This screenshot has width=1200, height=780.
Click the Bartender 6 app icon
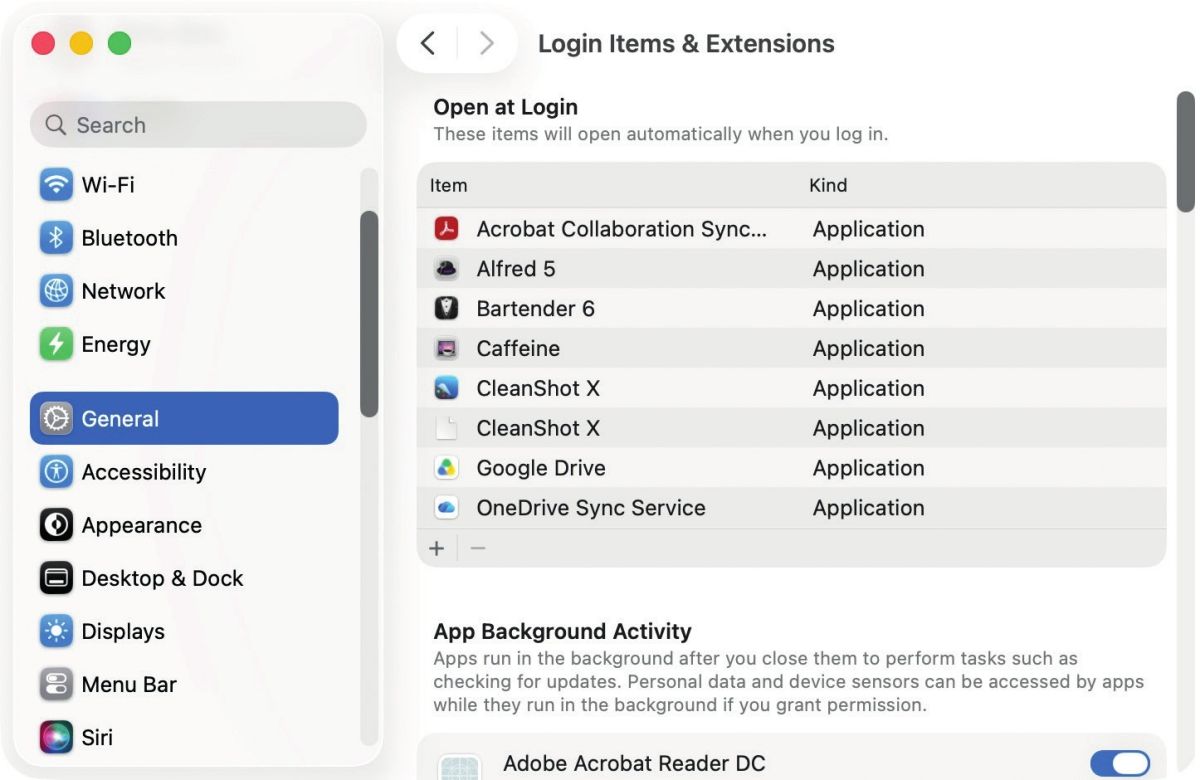click(x=446, y=309)
